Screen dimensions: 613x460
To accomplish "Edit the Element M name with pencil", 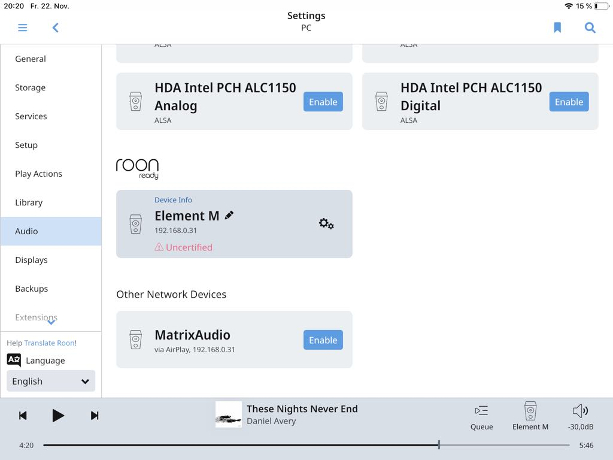I will pyautogui.click(x=229, y=215).
